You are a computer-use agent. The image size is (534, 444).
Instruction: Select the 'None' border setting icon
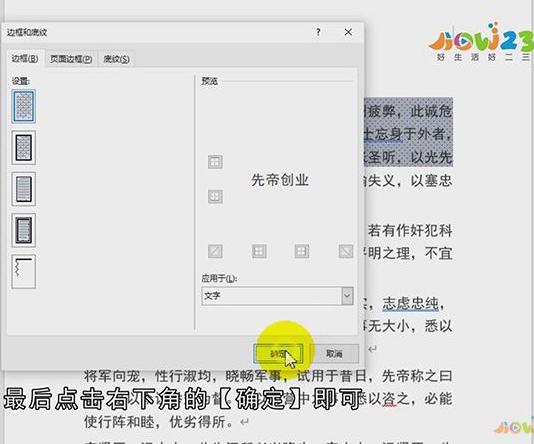coord(23,106)
